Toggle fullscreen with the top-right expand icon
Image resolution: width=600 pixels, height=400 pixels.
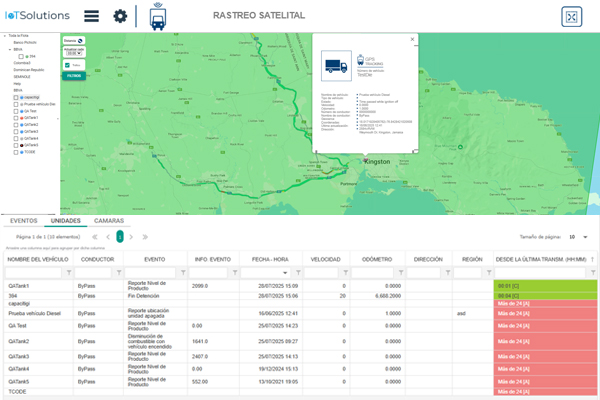tap(571, 17)
